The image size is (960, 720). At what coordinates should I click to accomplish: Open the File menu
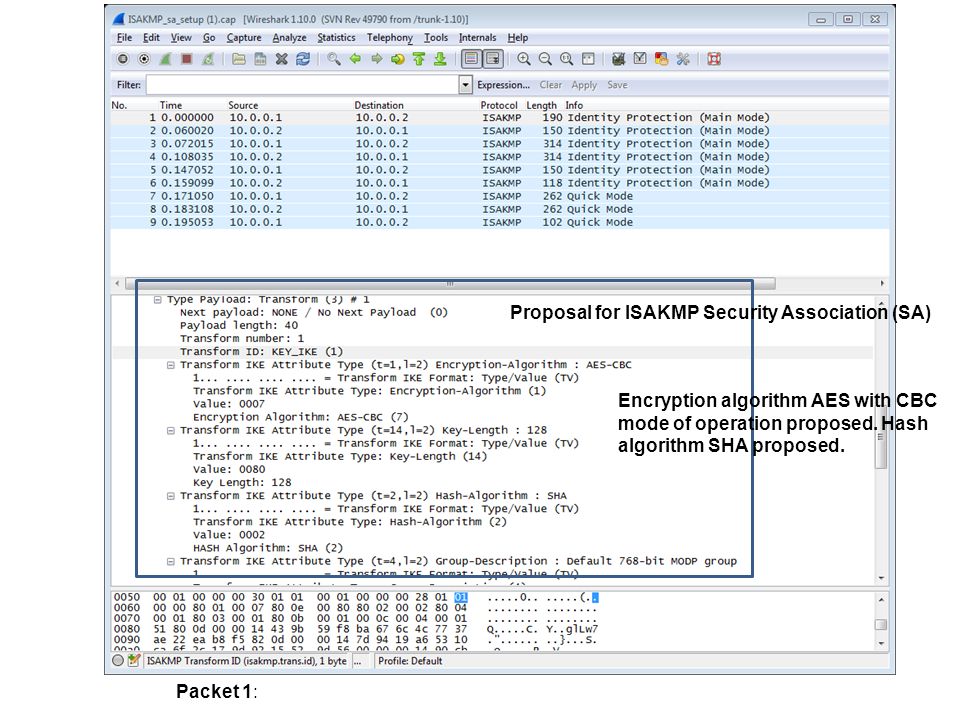(x=124, y=38)
